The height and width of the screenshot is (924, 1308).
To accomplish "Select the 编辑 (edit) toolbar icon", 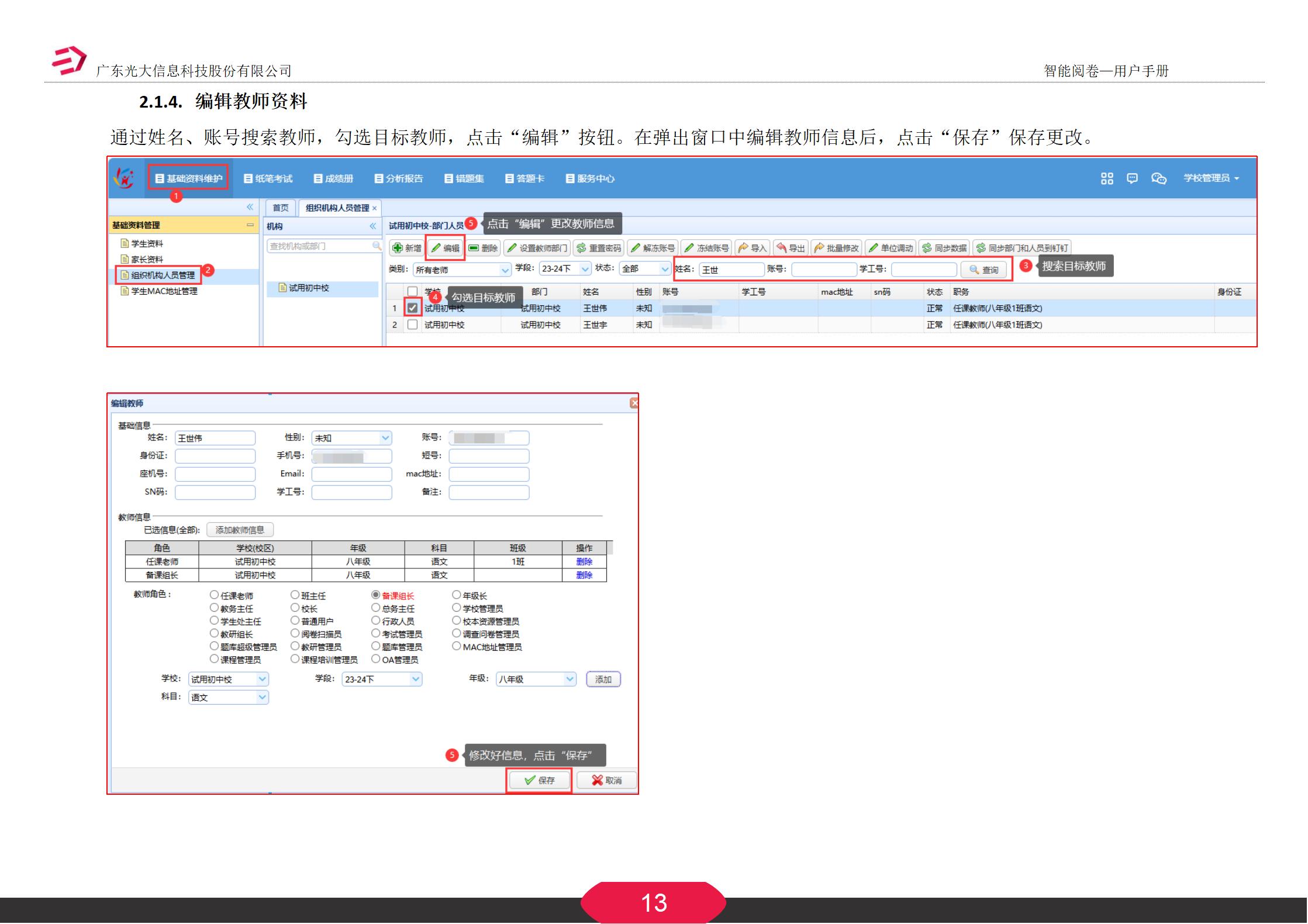I will click(446, 247).
